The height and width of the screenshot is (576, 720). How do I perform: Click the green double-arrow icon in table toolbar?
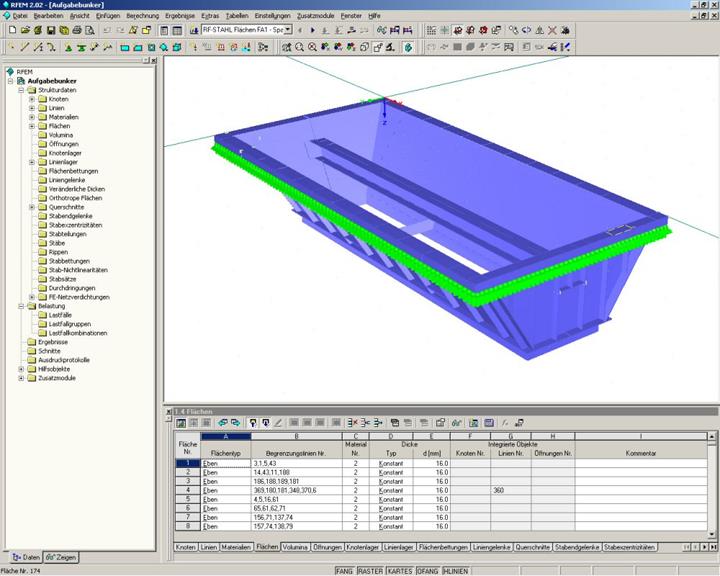(x=223, y=423)
